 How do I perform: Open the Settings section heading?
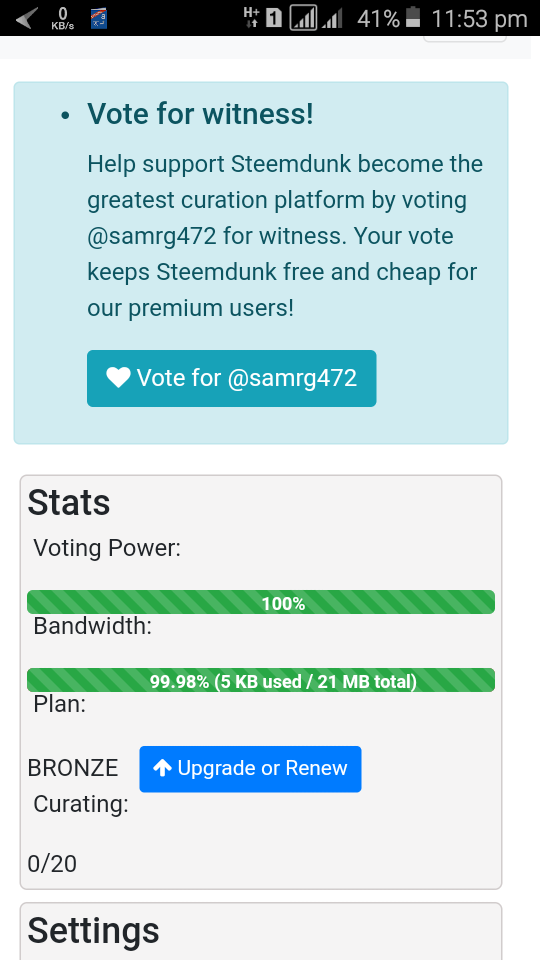[x=93, y=931]
